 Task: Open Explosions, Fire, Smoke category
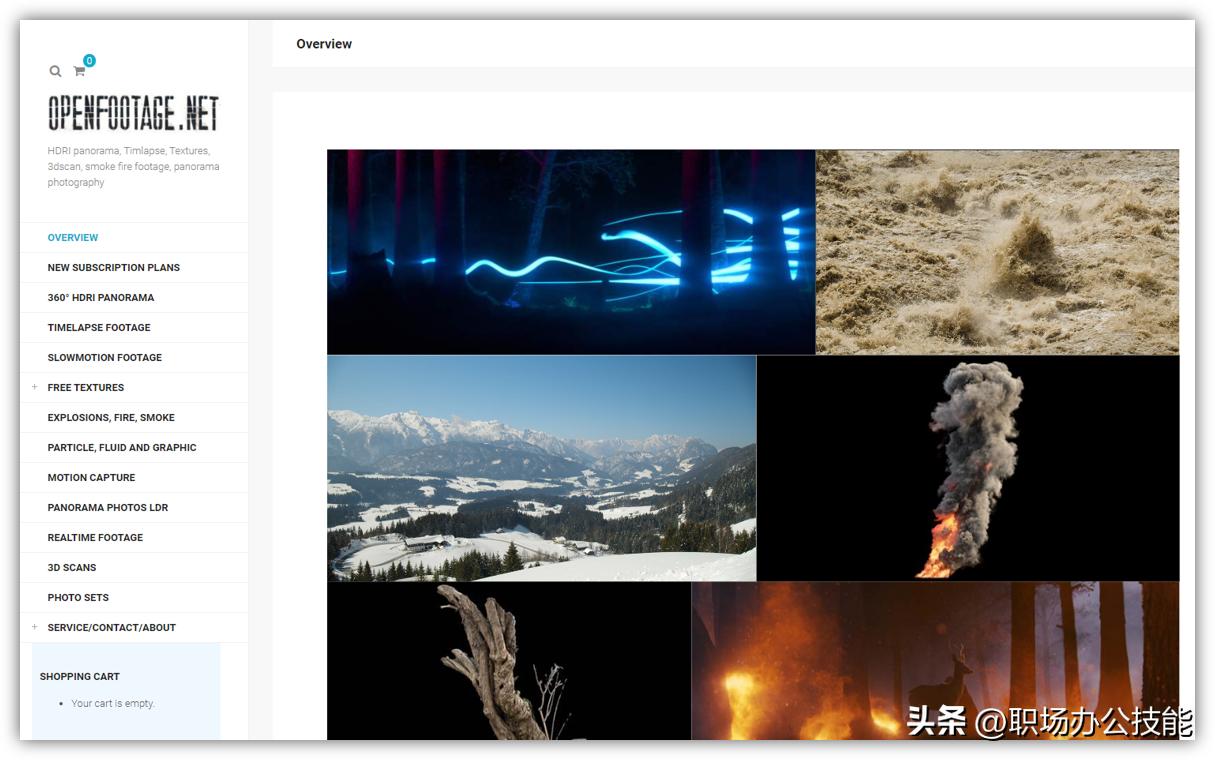pyautogui.click(x=111, y=418)
